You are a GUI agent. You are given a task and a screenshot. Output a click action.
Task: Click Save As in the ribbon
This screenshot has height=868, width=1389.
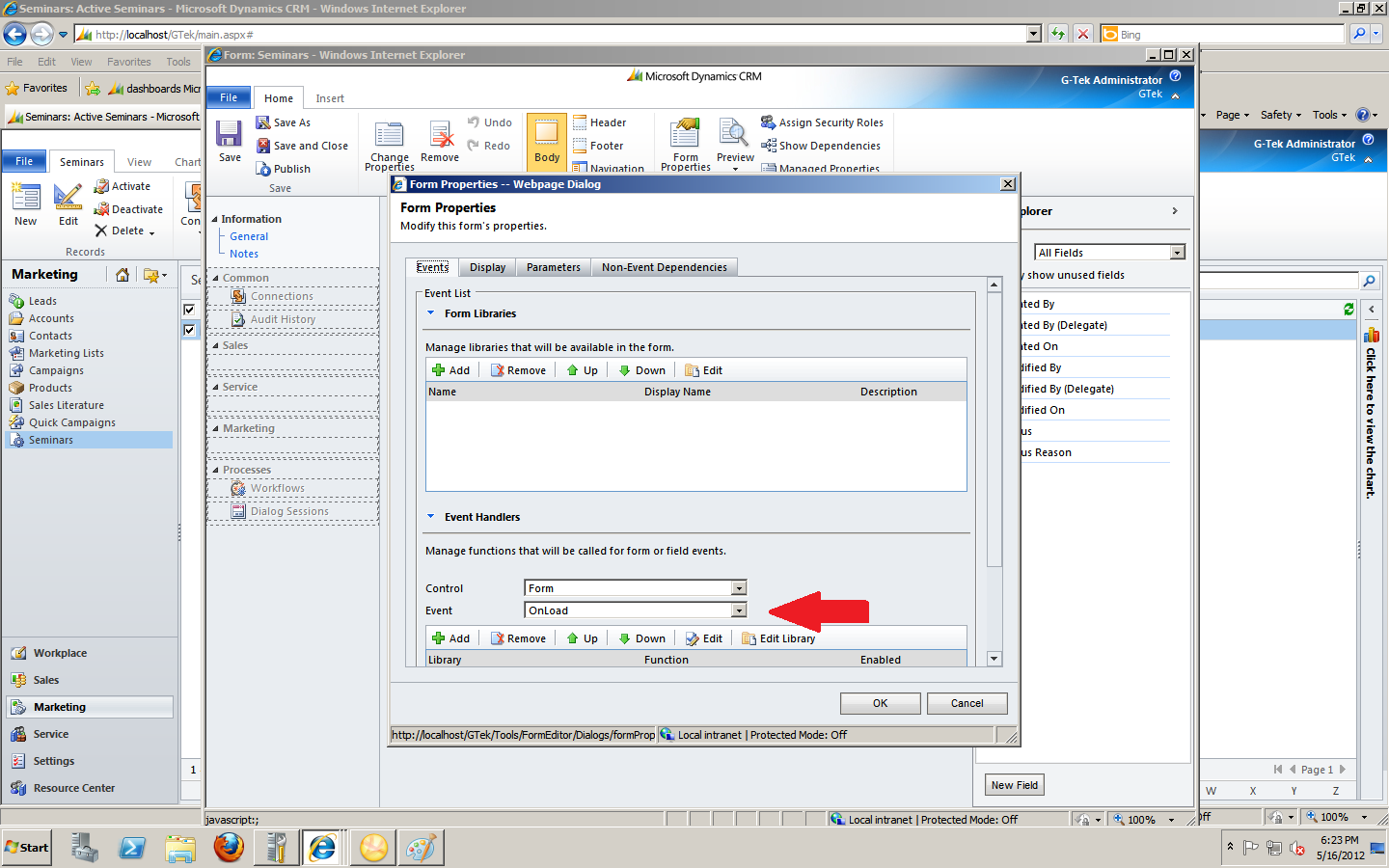click(283, 122)
